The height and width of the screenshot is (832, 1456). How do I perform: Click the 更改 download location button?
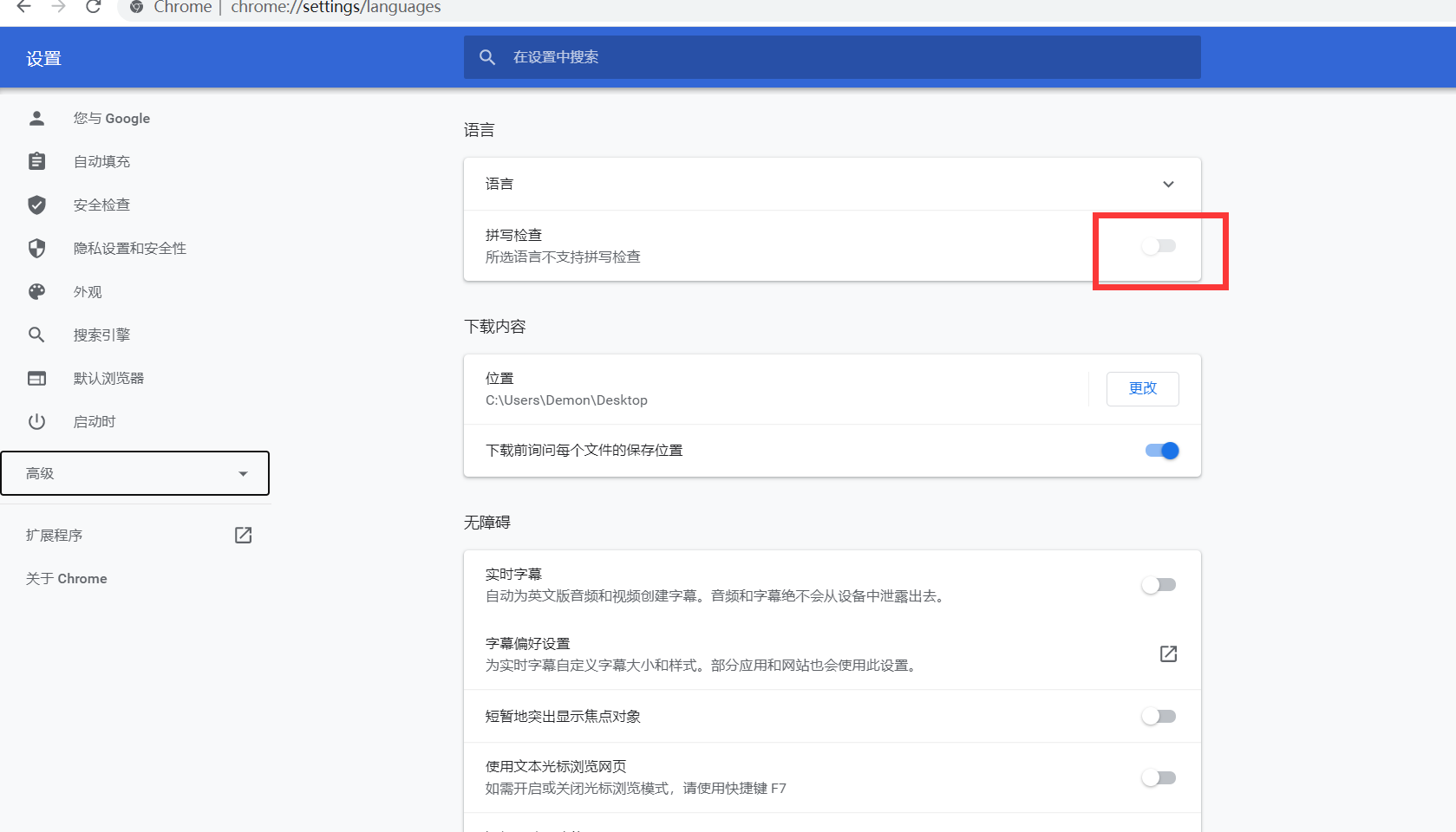(x=1142, y=388)
